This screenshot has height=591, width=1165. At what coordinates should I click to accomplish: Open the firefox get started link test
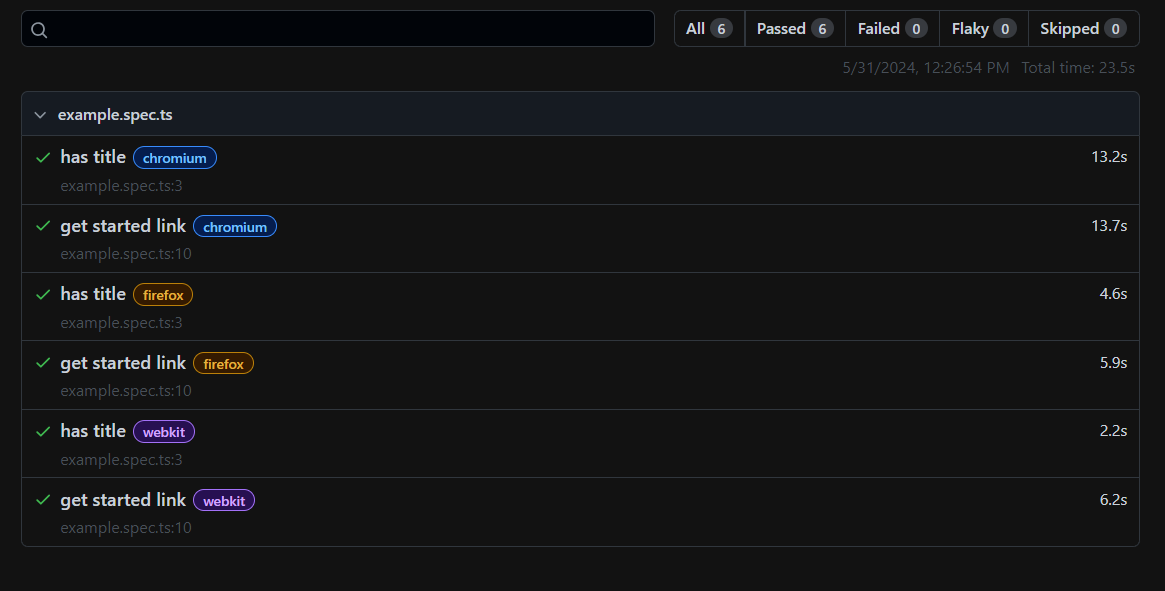click(123, 364)
